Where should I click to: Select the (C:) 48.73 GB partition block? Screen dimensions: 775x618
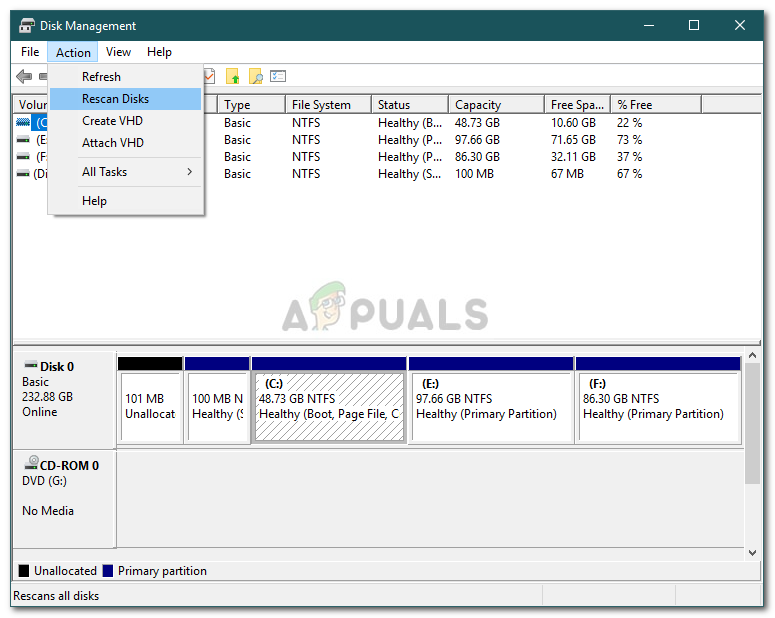[x=329, y=399]
